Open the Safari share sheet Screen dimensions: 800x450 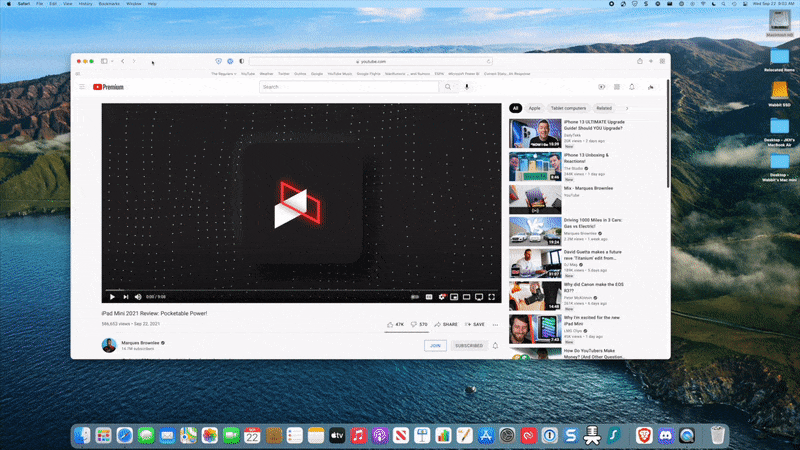click(639, 61)
